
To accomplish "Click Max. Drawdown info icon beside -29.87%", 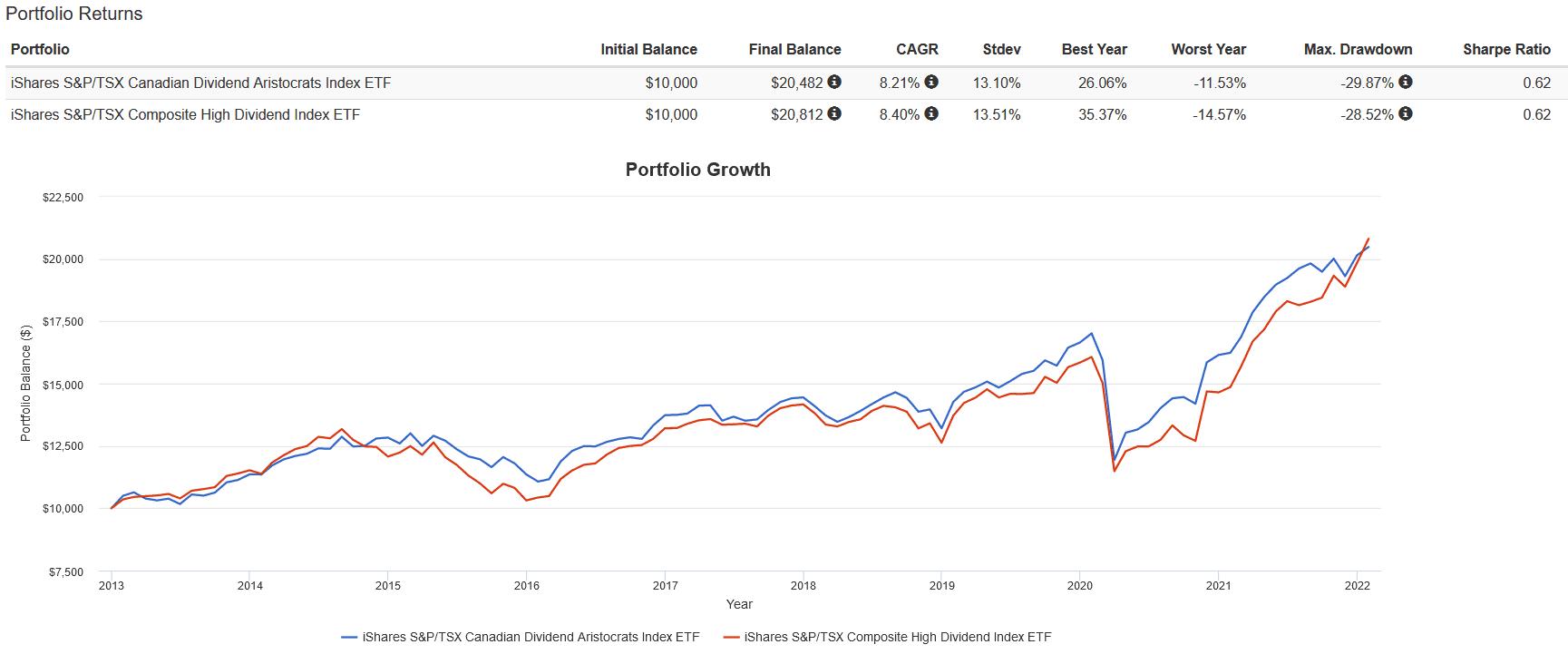I will pyautogui.click(x=1406, y=82).
